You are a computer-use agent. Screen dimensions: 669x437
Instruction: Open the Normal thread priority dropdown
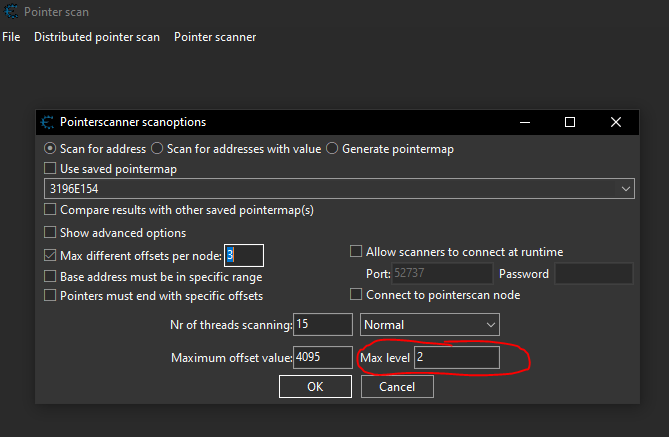click(489, 325)
